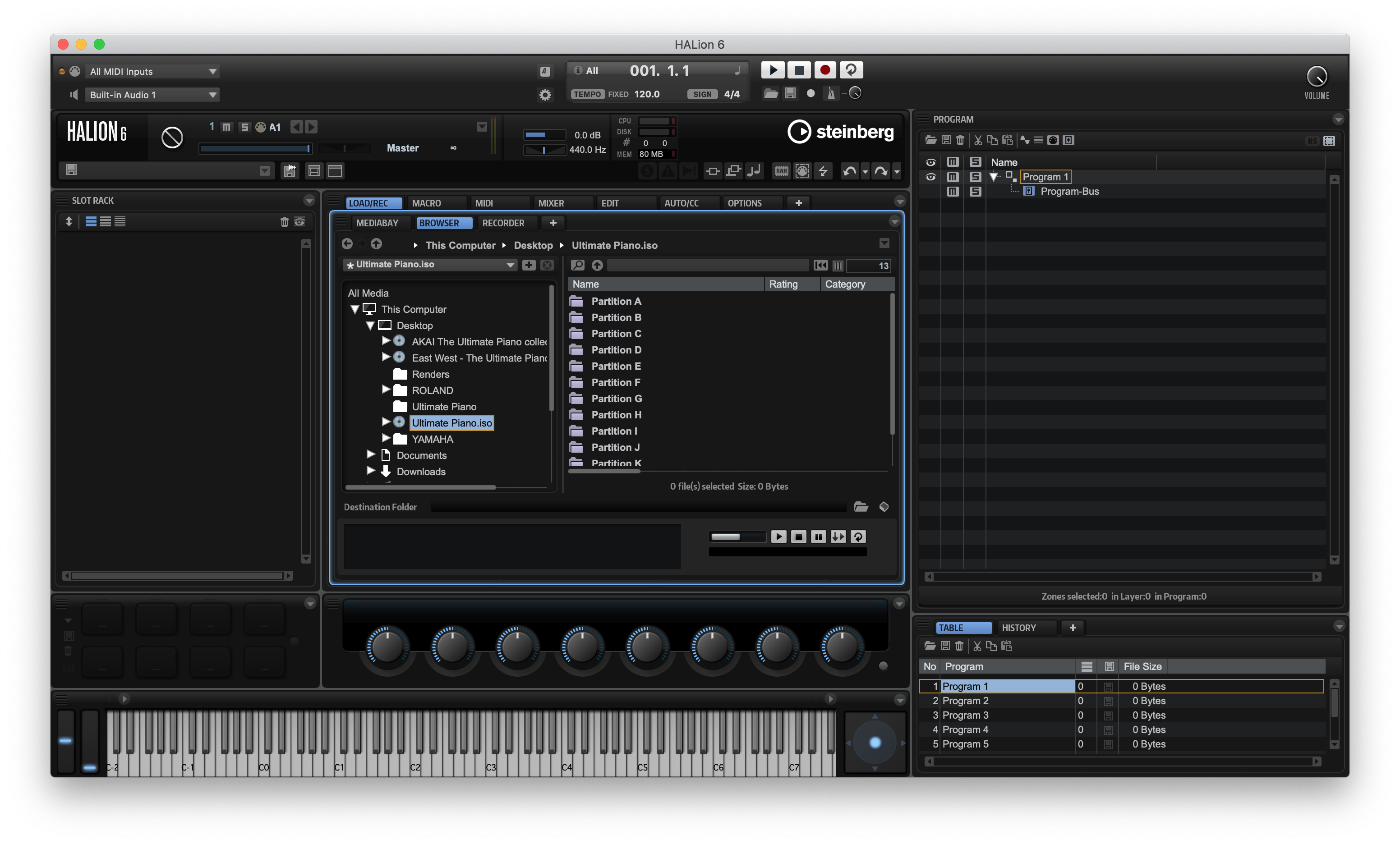Toggle prelisten loop button
Screen dimensions: 1400x844
coord(858,536)
